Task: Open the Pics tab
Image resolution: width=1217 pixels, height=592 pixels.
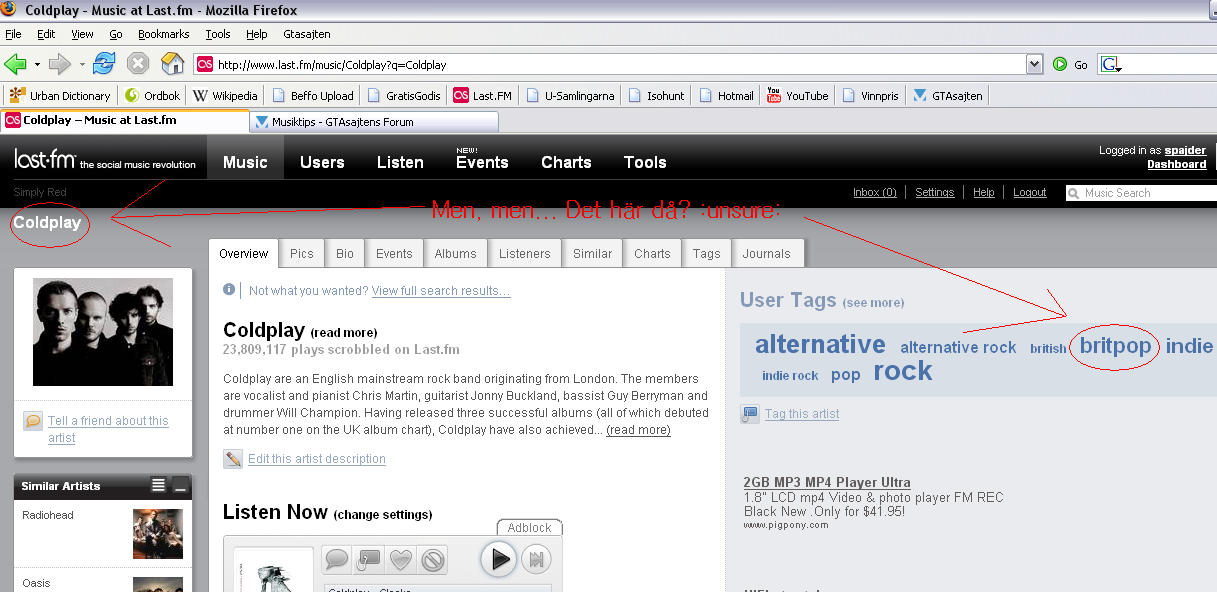Action: 302,254
